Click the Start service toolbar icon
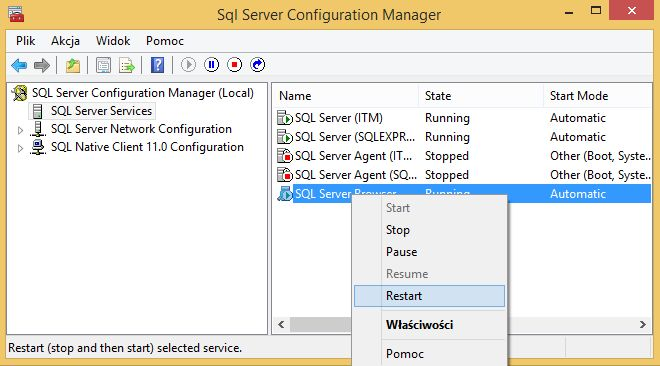 click(x=188, y=65)
